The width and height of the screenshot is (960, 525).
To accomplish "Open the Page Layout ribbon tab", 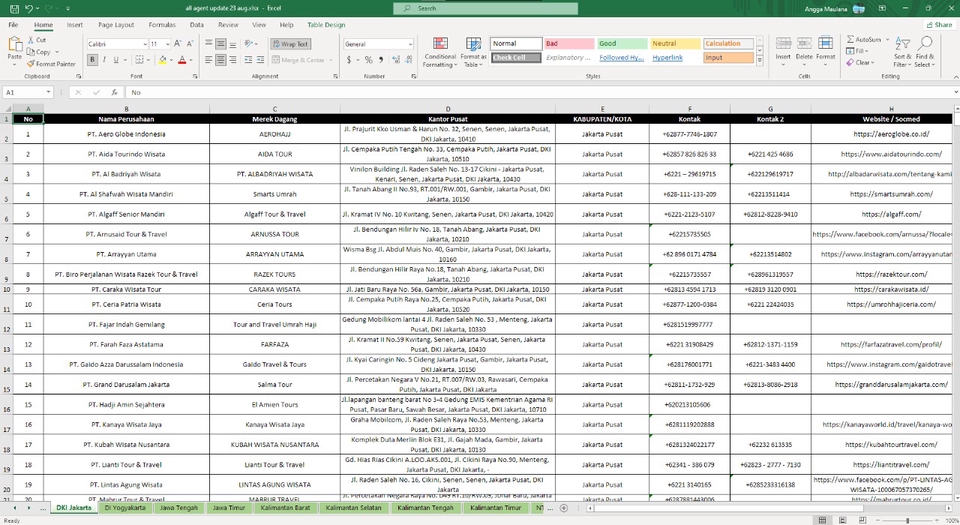I will click(x=116, y=25).
